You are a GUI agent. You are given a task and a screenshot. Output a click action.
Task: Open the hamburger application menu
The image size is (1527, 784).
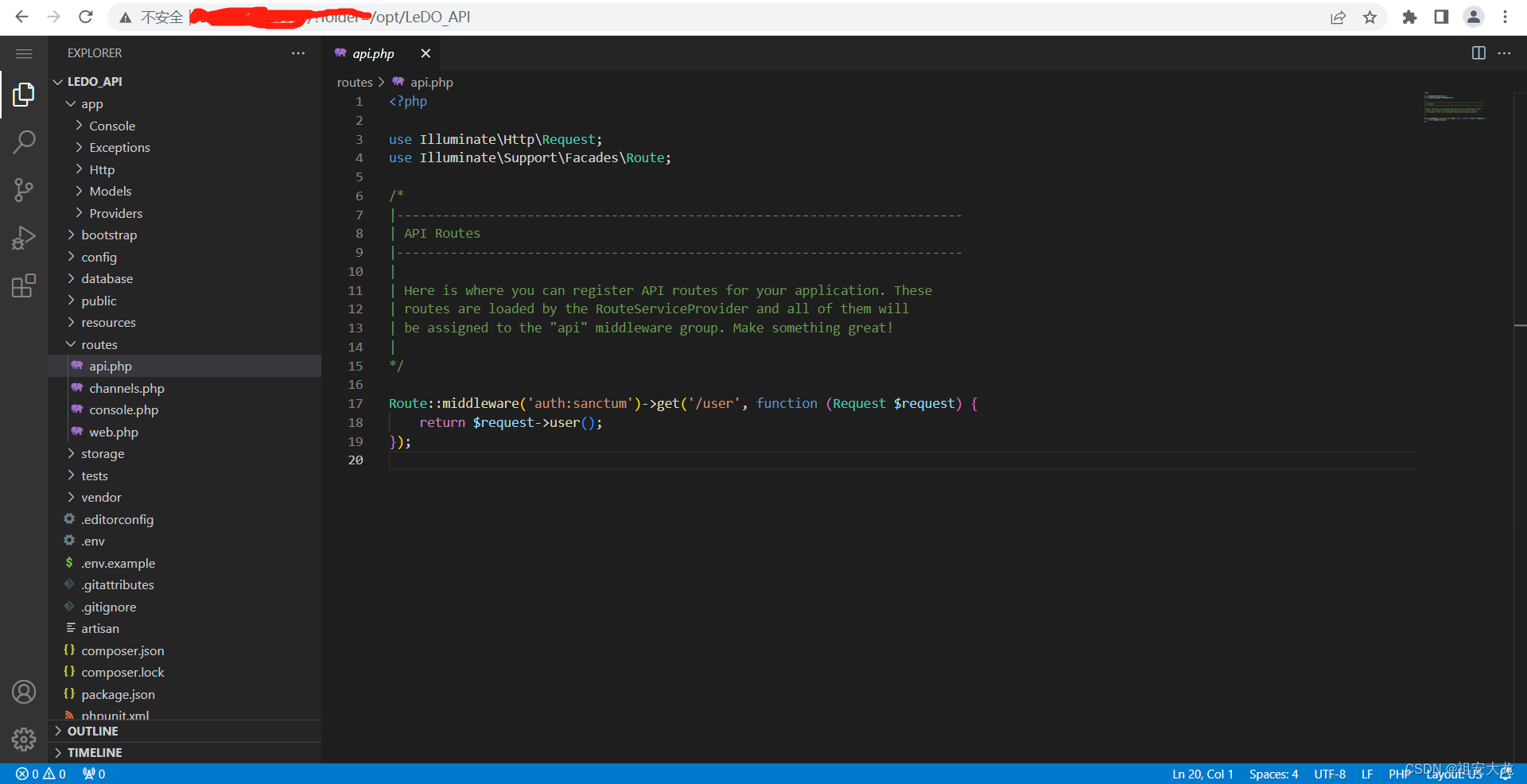pos(24,53)
